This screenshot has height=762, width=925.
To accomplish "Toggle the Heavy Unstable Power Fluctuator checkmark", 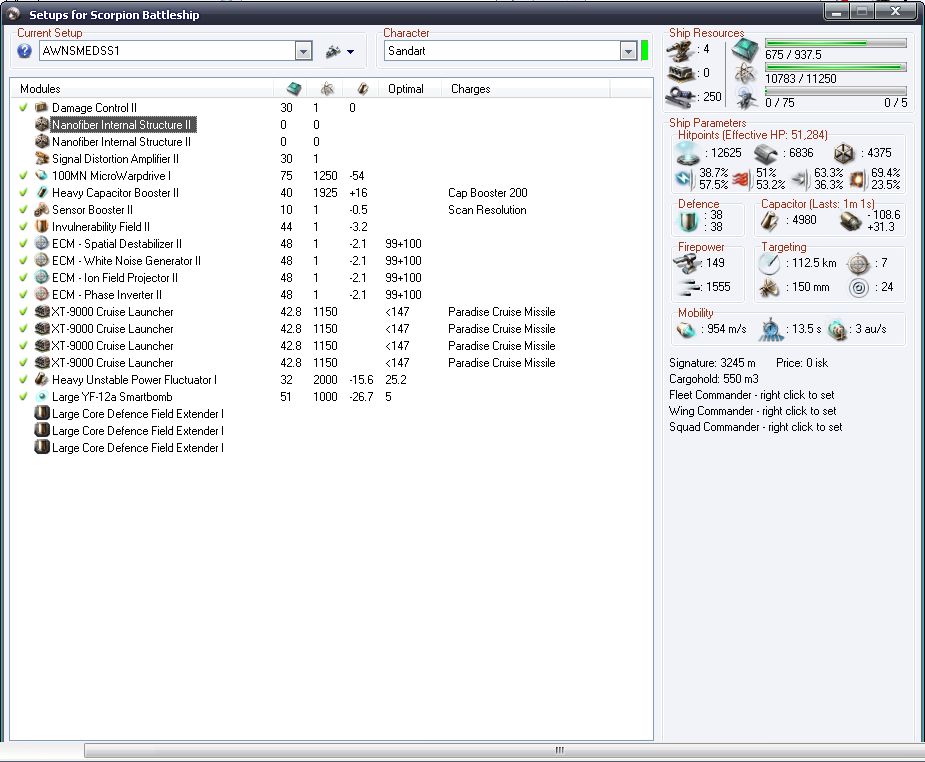I will click(x=24, y=379).
